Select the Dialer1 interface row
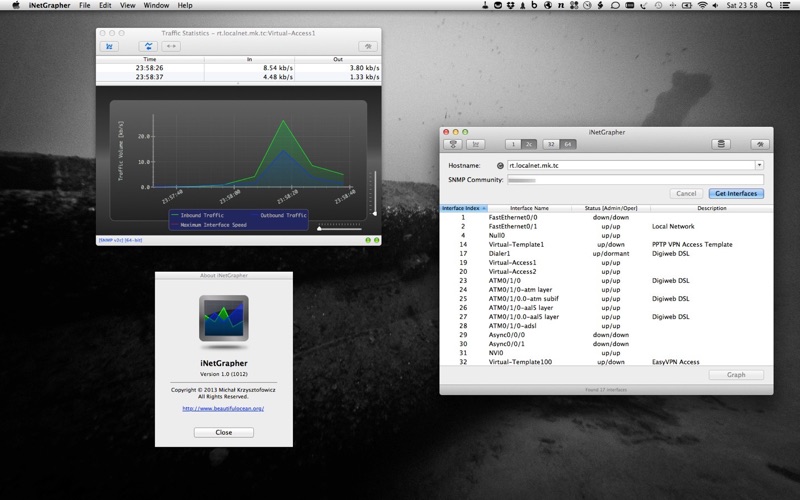Screen dimensions: 800x500 click(606, 253)
